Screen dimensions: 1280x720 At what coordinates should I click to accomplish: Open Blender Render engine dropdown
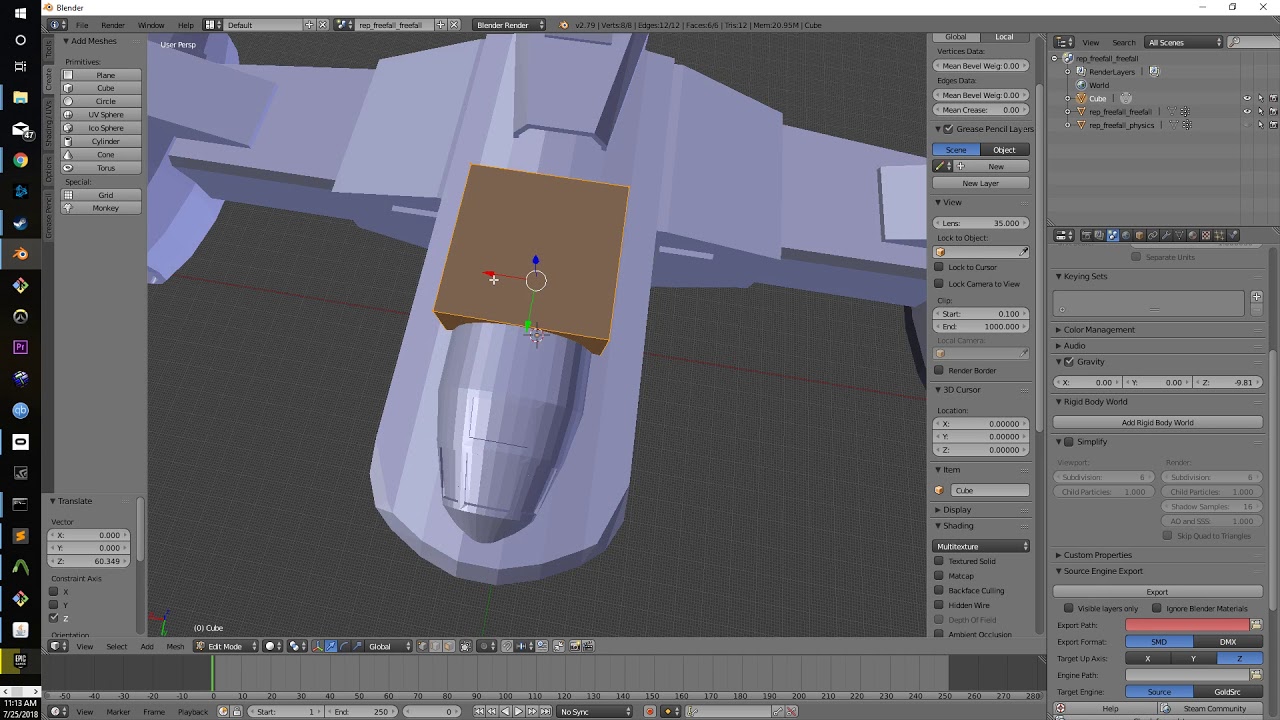point(509,24)
